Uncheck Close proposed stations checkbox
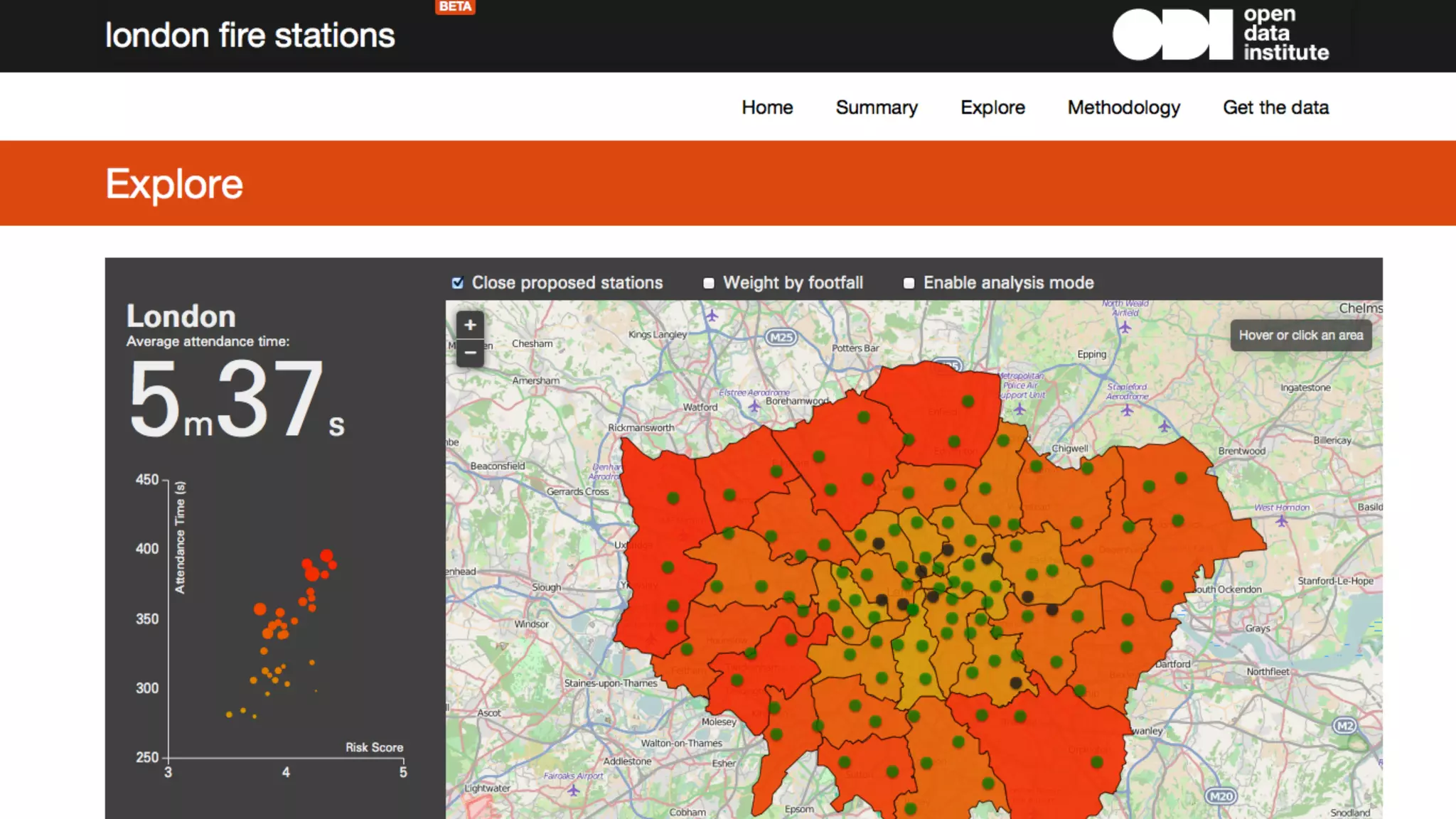The image size is (1456, 819). pos(458,283)
